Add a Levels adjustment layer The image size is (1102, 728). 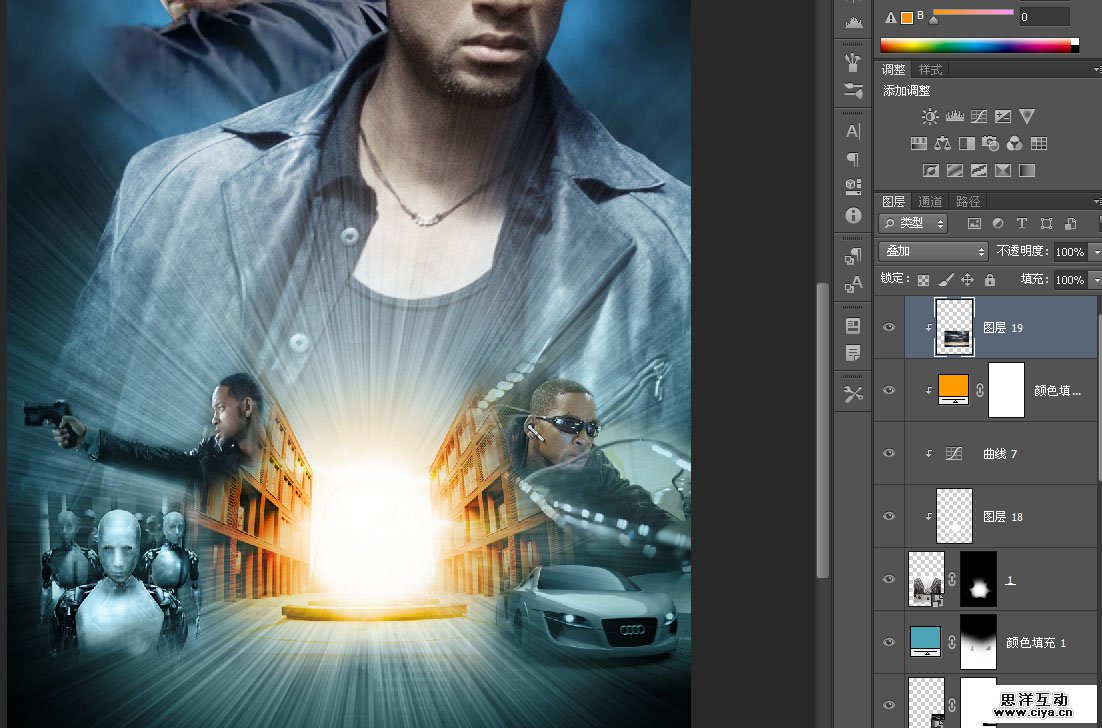tap(954, 117)
